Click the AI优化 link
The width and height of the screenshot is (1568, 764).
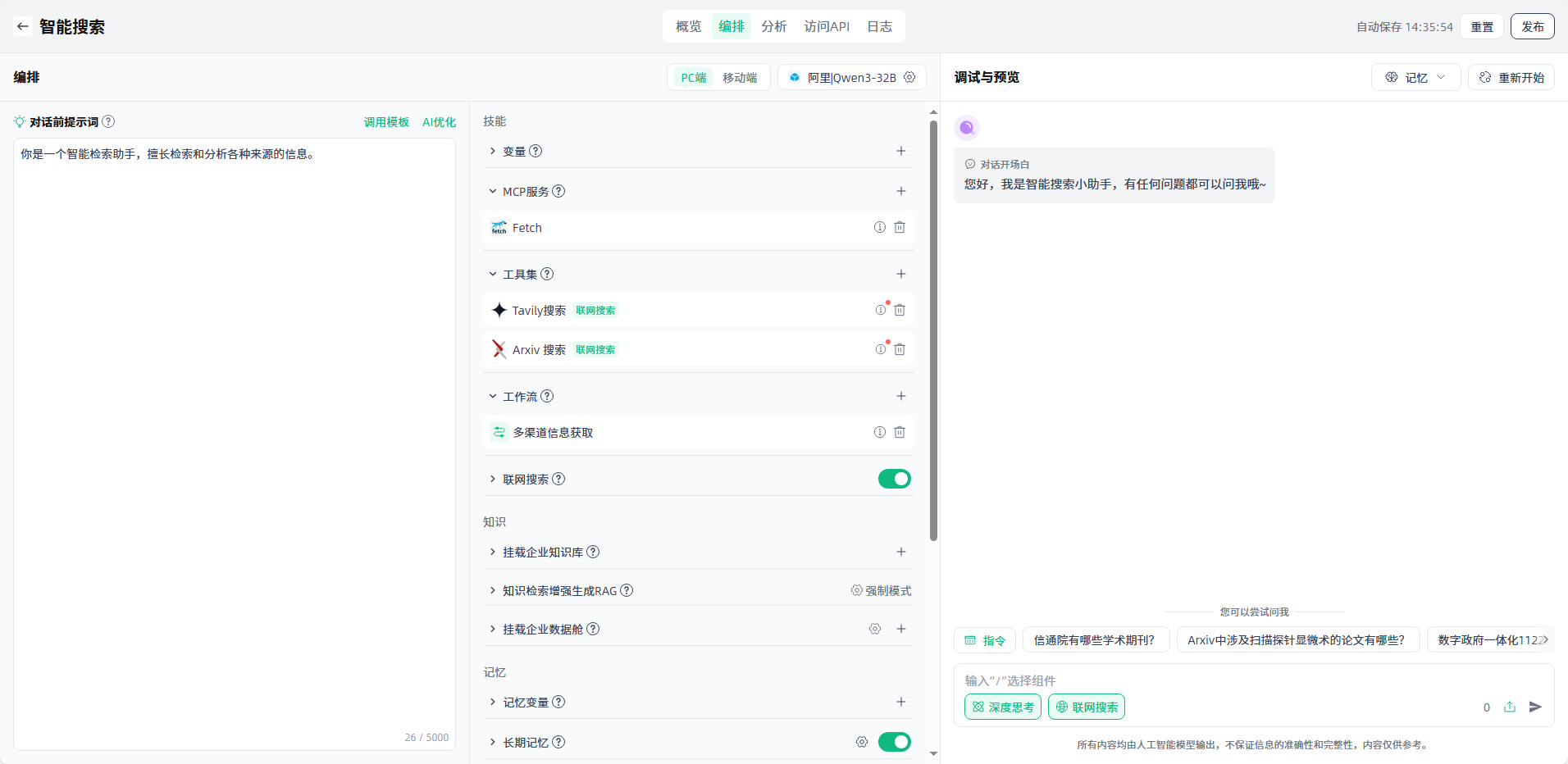439,122
